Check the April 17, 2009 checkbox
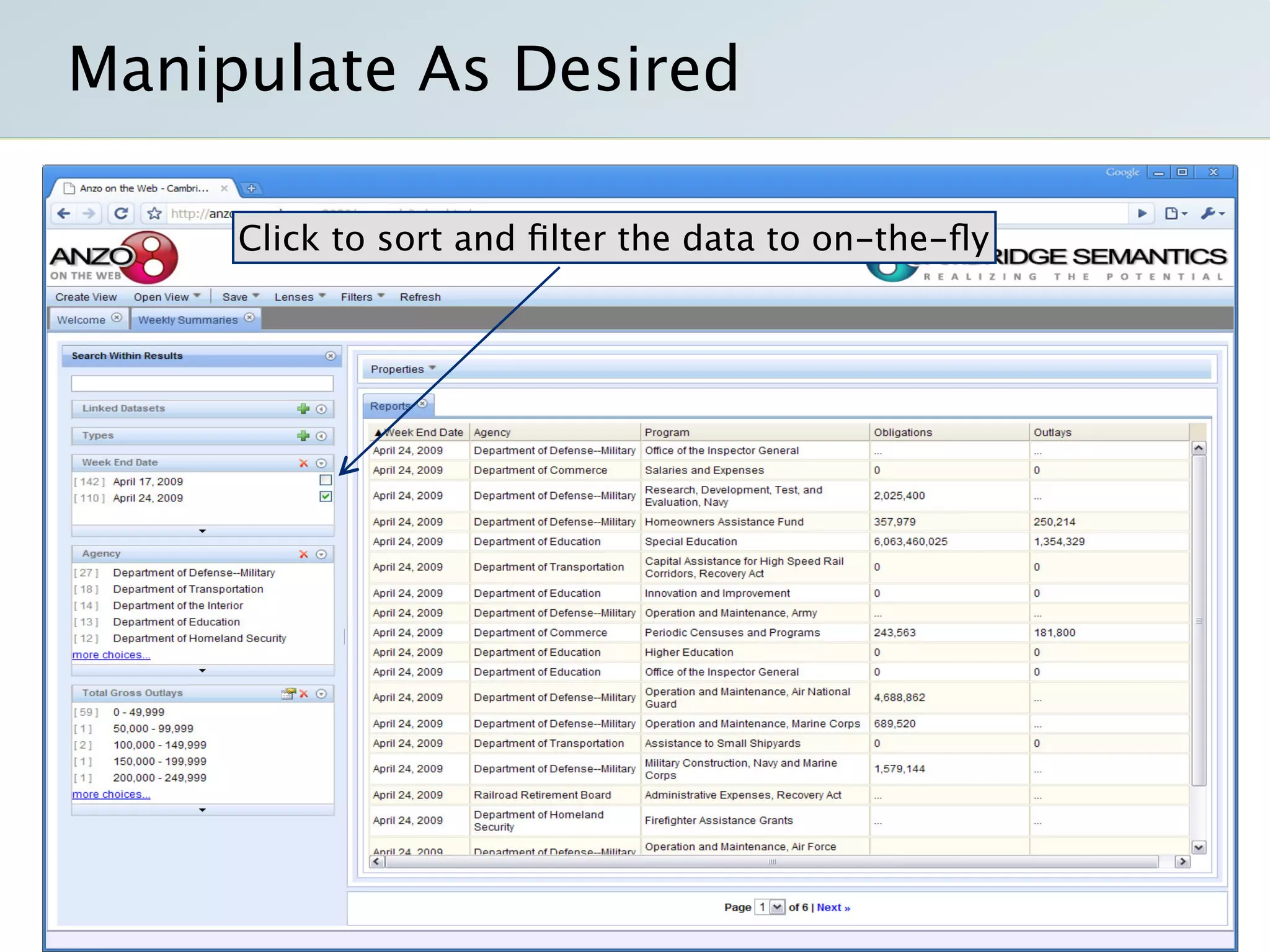 (x=326, y=480)
